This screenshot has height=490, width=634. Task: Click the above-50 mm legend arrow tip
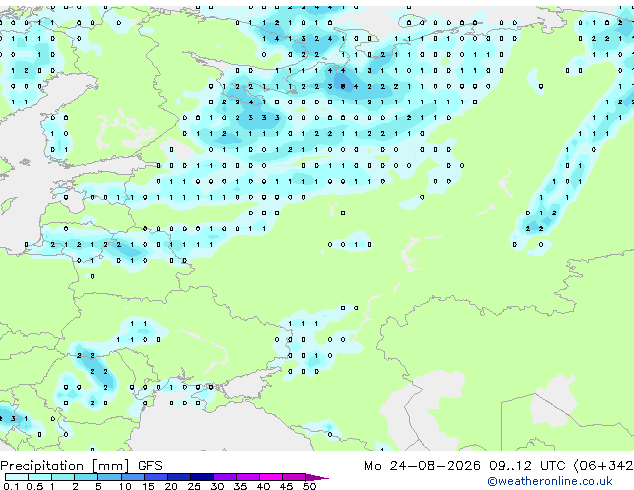317,477
